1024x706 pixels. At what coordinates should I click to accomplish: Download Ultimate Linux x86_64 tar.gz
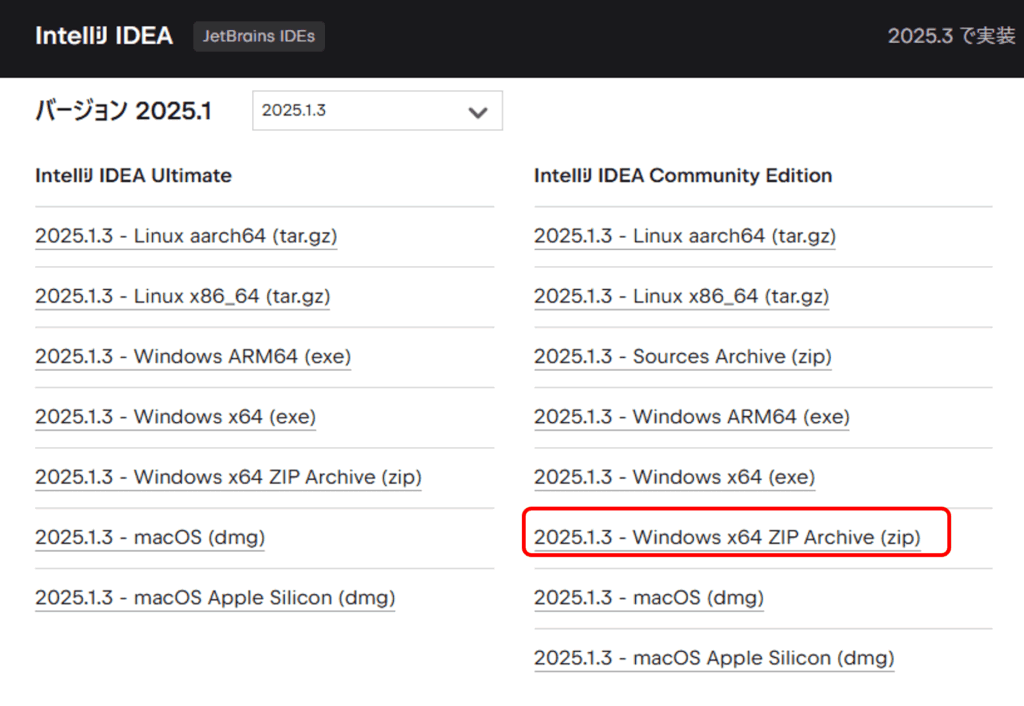click(182, 297)
